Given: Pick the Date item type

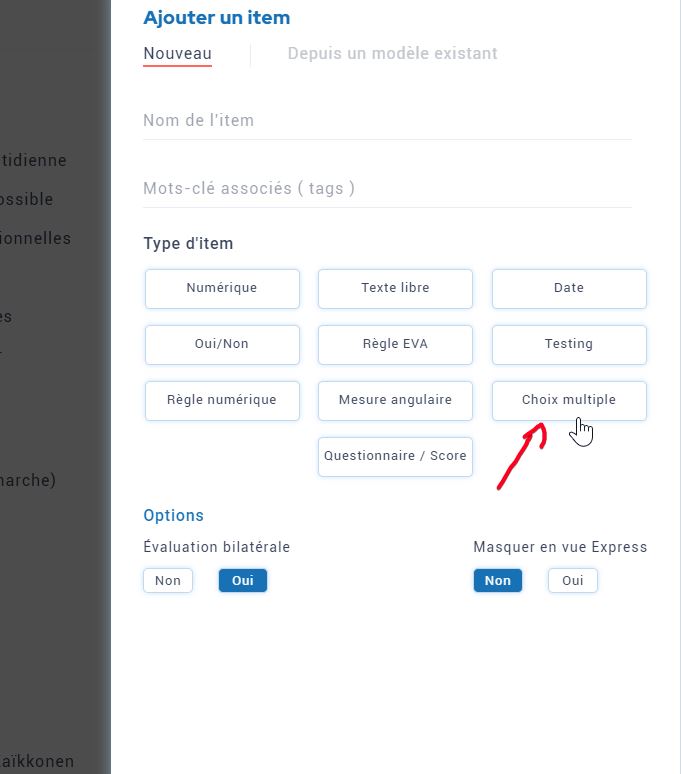Looking at the screenshot, I should point(569,289).
